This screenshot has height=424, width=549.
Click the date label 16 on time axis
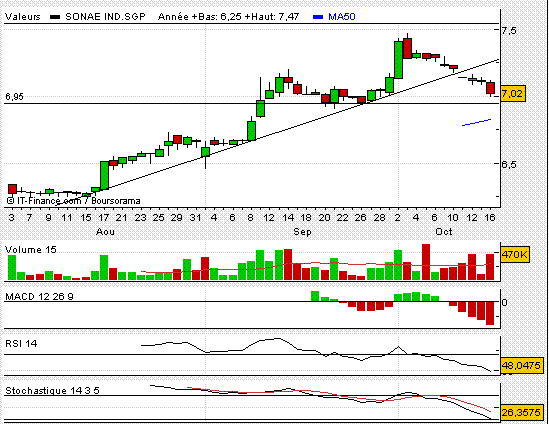click(x=489, y=218)
